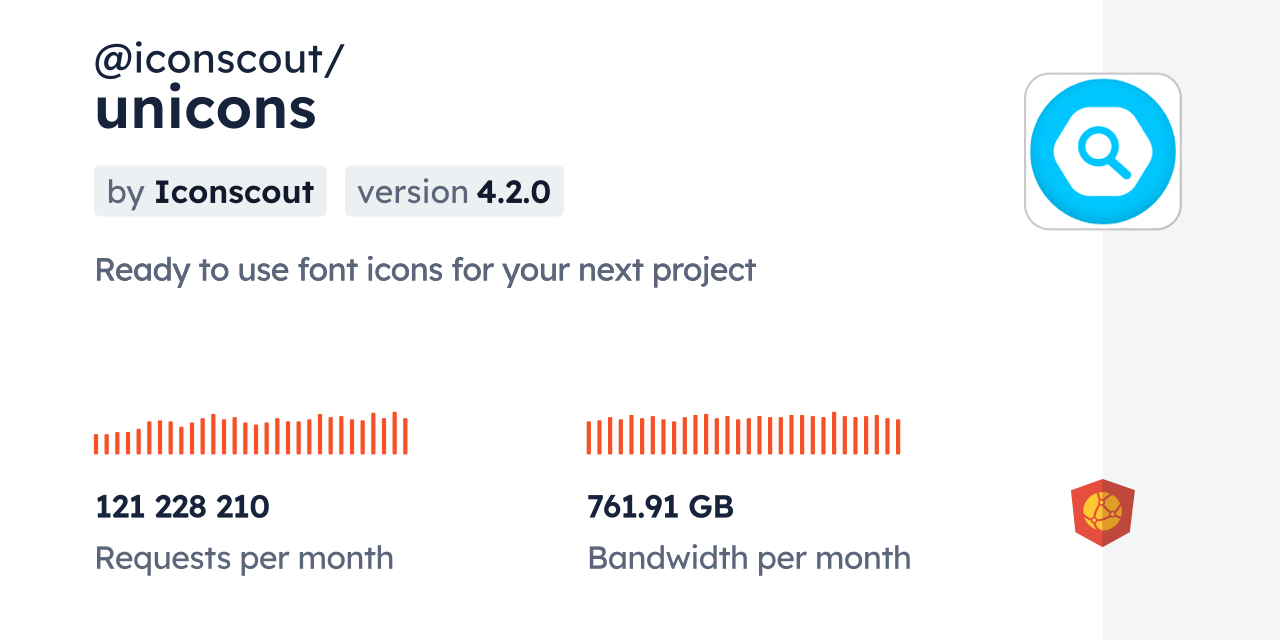Click the requests per month bar chart

click(250, 434)
